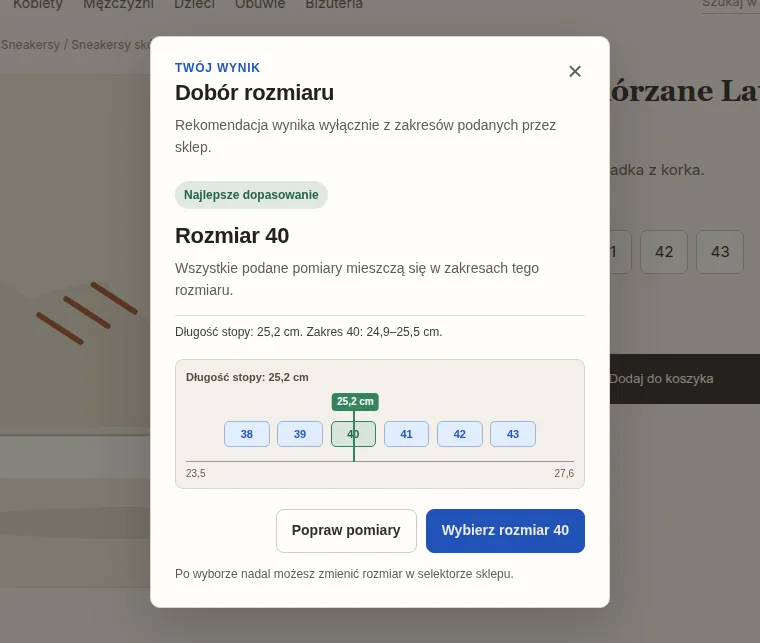This screenshot has width=760, height=643.
Task: Click the Rozmiar 40 heading
Action: [232, 236]
